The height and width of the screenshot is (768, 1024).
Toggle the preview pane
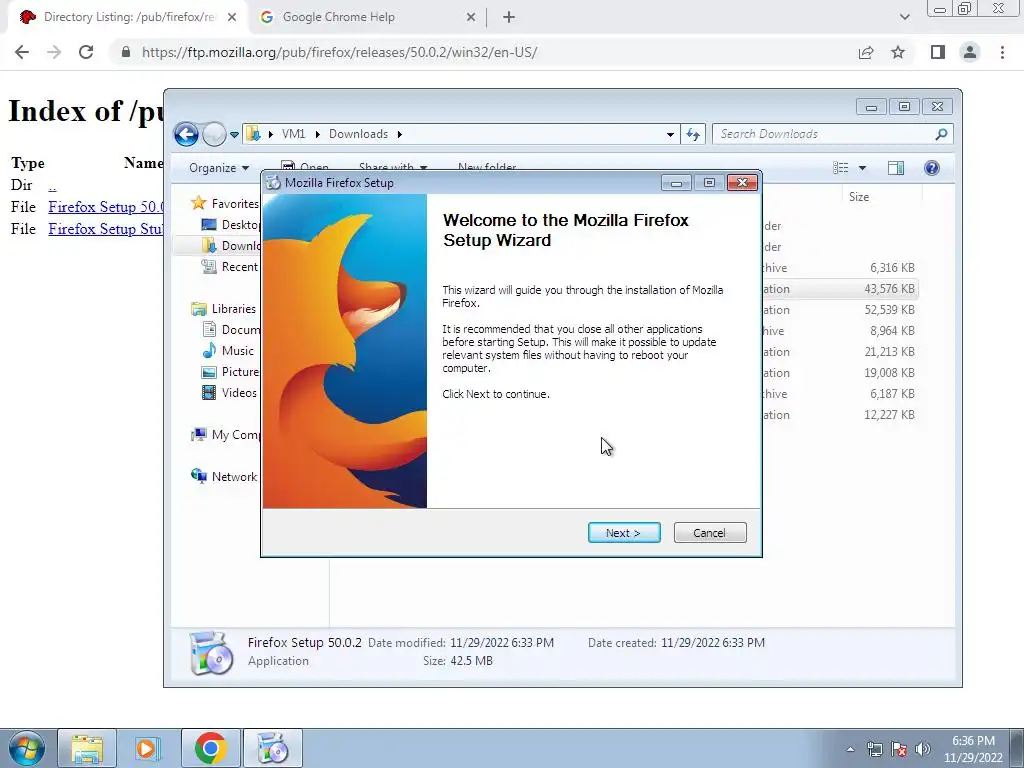coord(896,168)
